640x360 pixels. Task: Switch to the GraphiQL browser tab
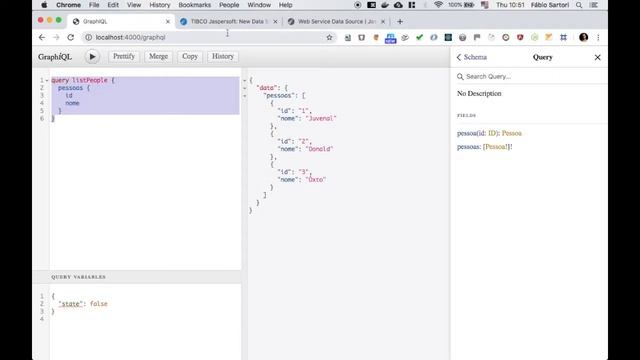[x=121, y=22]
